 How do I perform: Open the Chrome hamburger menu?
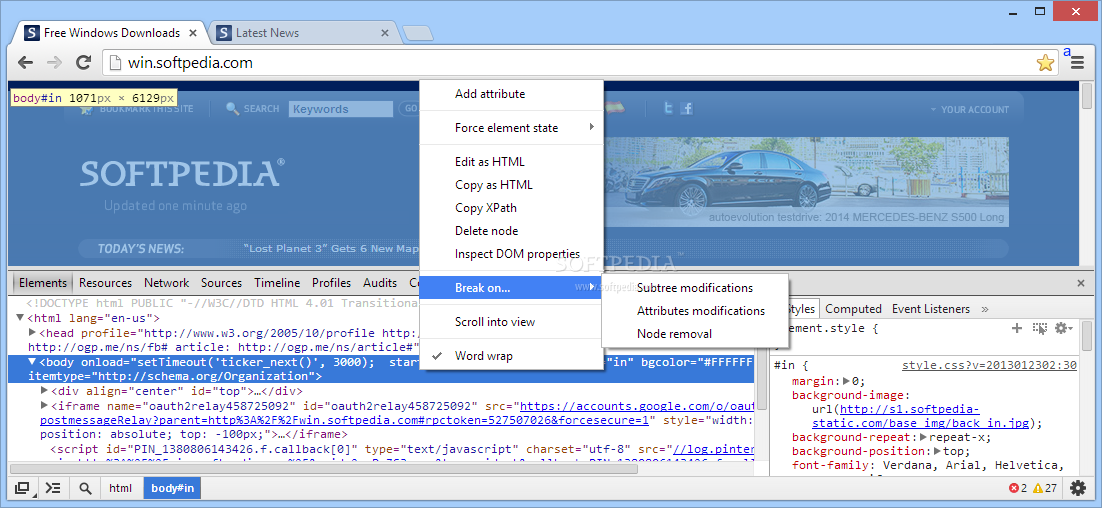(1077, 63)
